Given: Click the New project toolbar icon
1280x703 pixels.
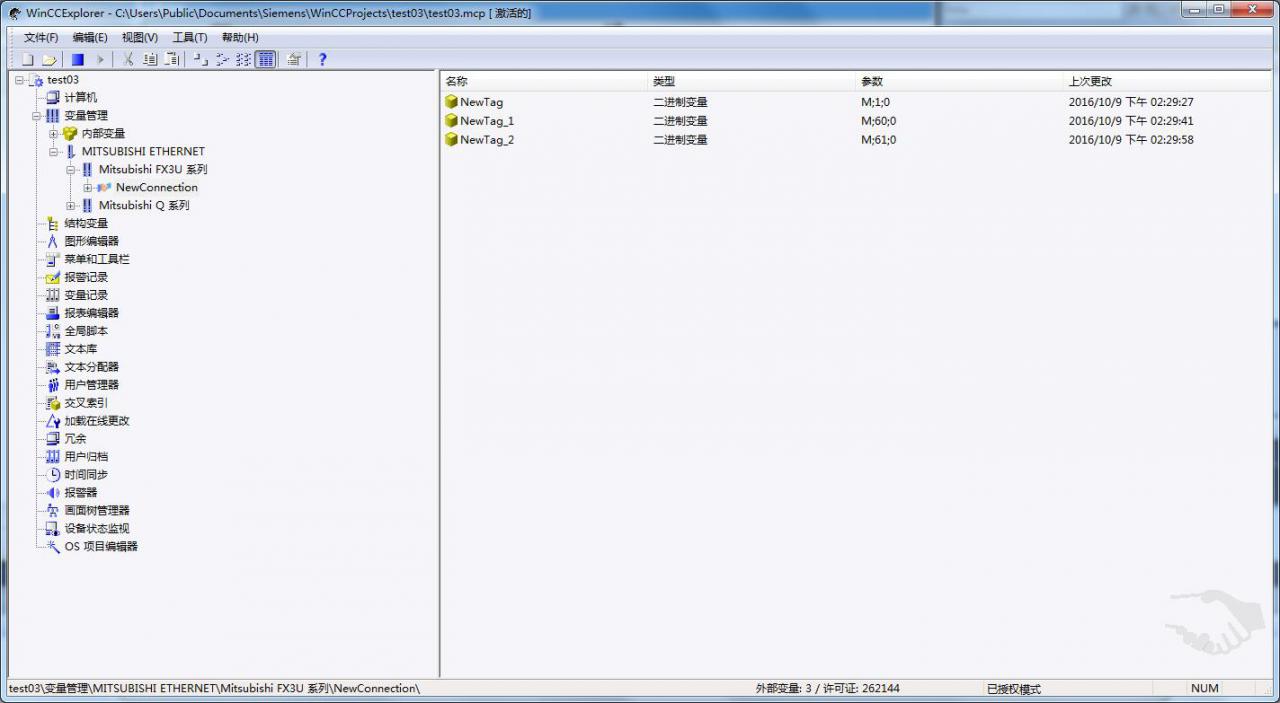Looking at the screenshot, I should [28, 59].
